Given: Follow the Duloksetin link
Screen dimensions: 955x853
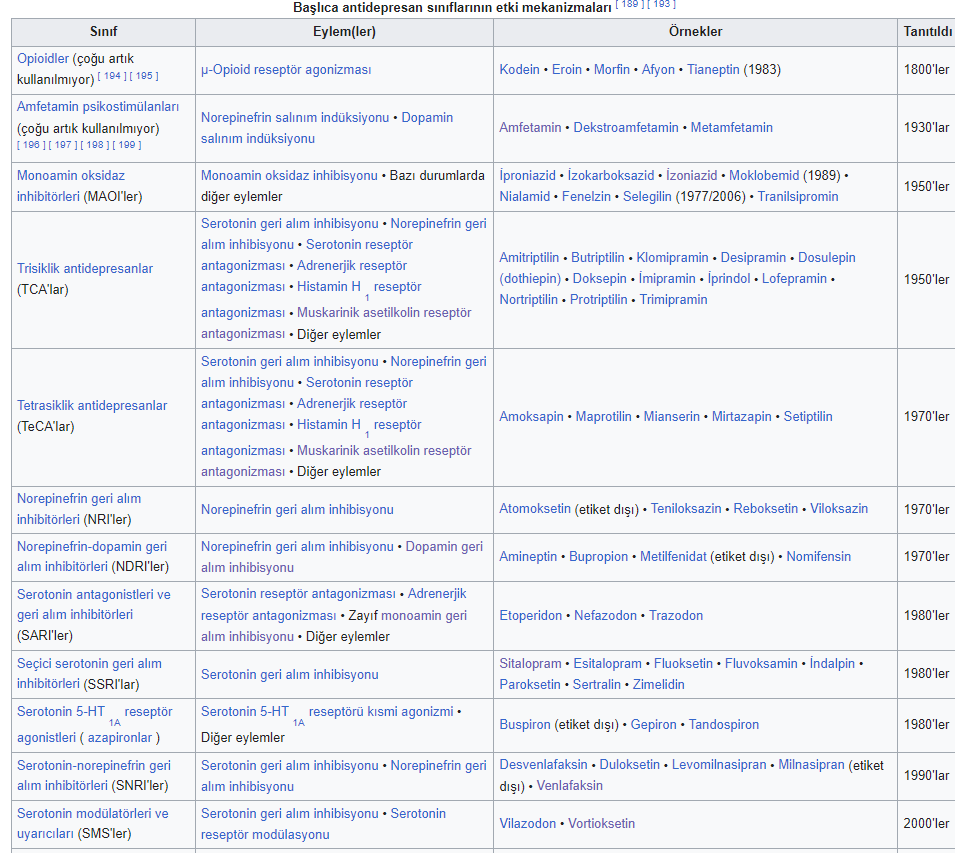Looking at the screenshot, I should pyautogui.click(x=630, y=765).
